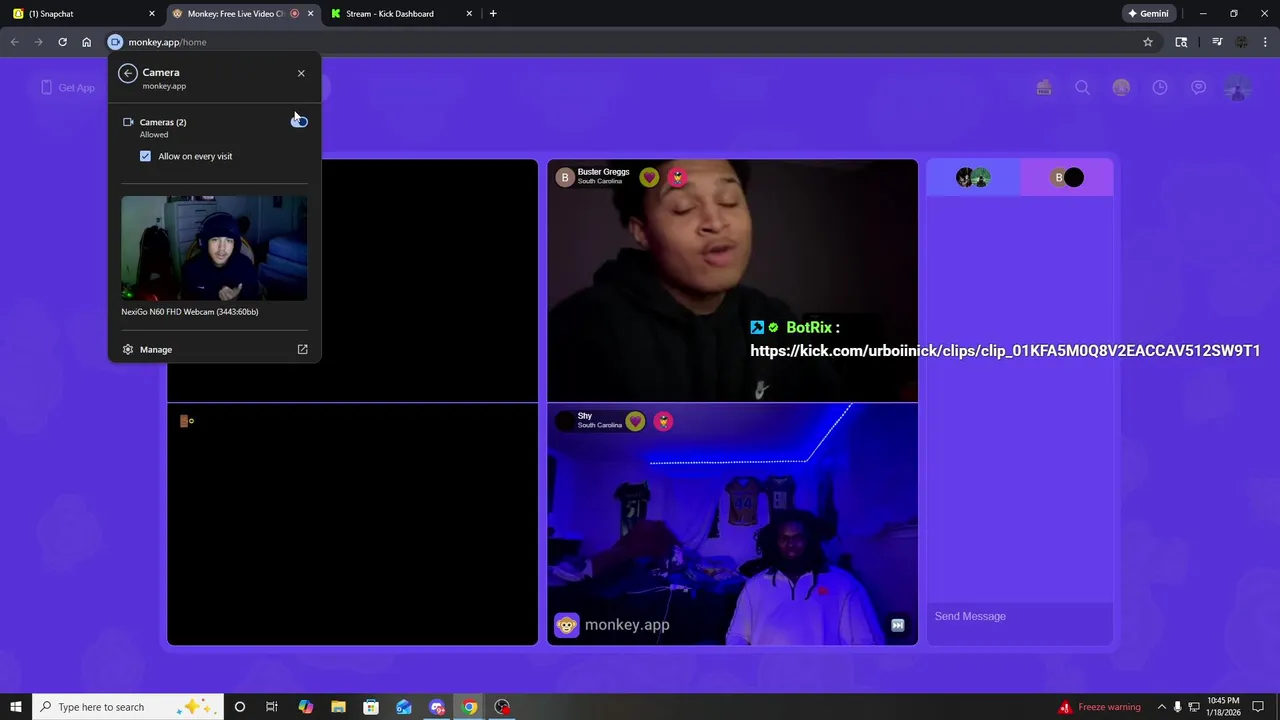Go to browser home page
The width and height of the screenshot is (1280, 720).
[86, 42]
